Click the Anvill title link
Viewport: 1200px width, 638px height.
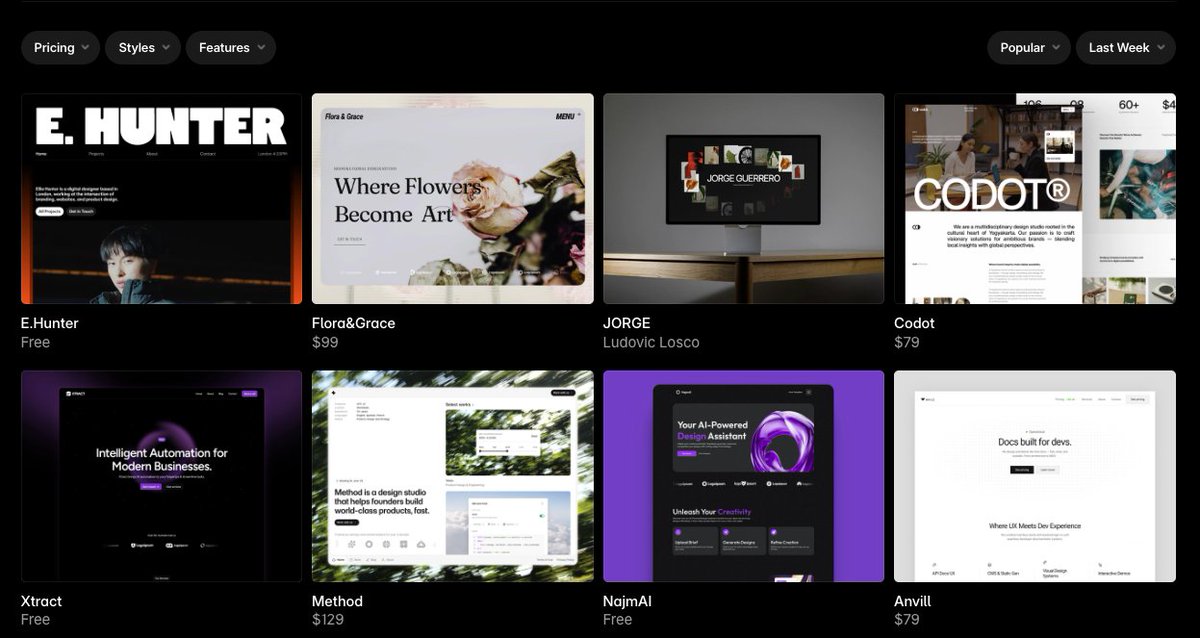pyautogui.click(x=912, y=601)
